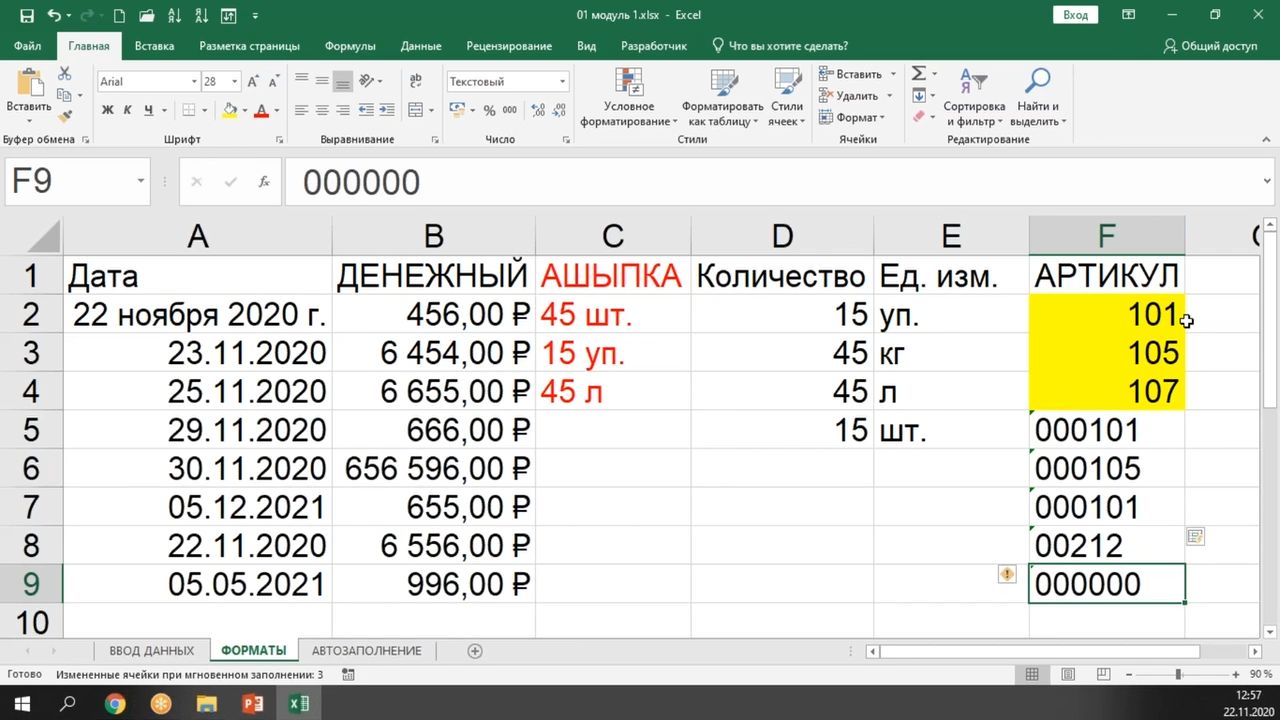Click the Вставить paste clipboard icon
Viewport: 1280px width, 720px height.
coord(29,84)
